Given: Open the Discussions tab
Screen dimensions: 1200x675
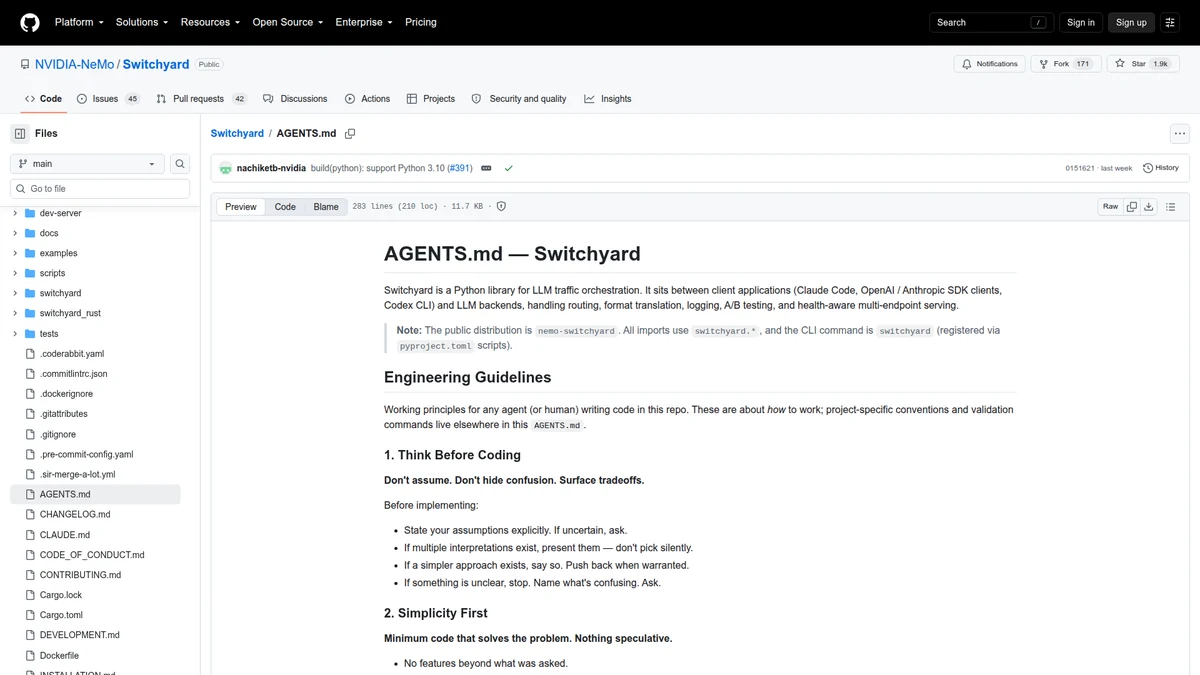Looking at the screenshot, I should (x=295, y=99).
